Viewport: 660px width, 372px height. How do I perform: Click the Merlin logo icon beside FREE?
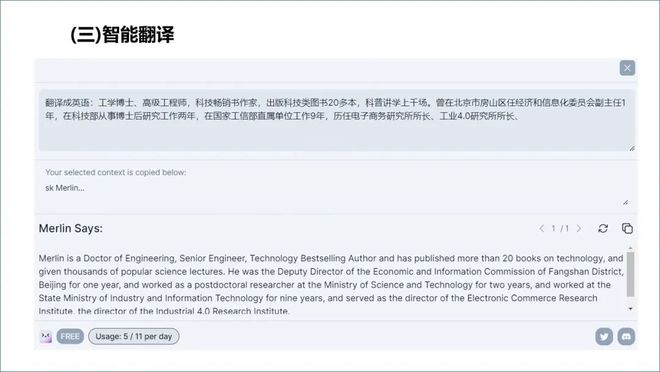[x=46, y=336]
